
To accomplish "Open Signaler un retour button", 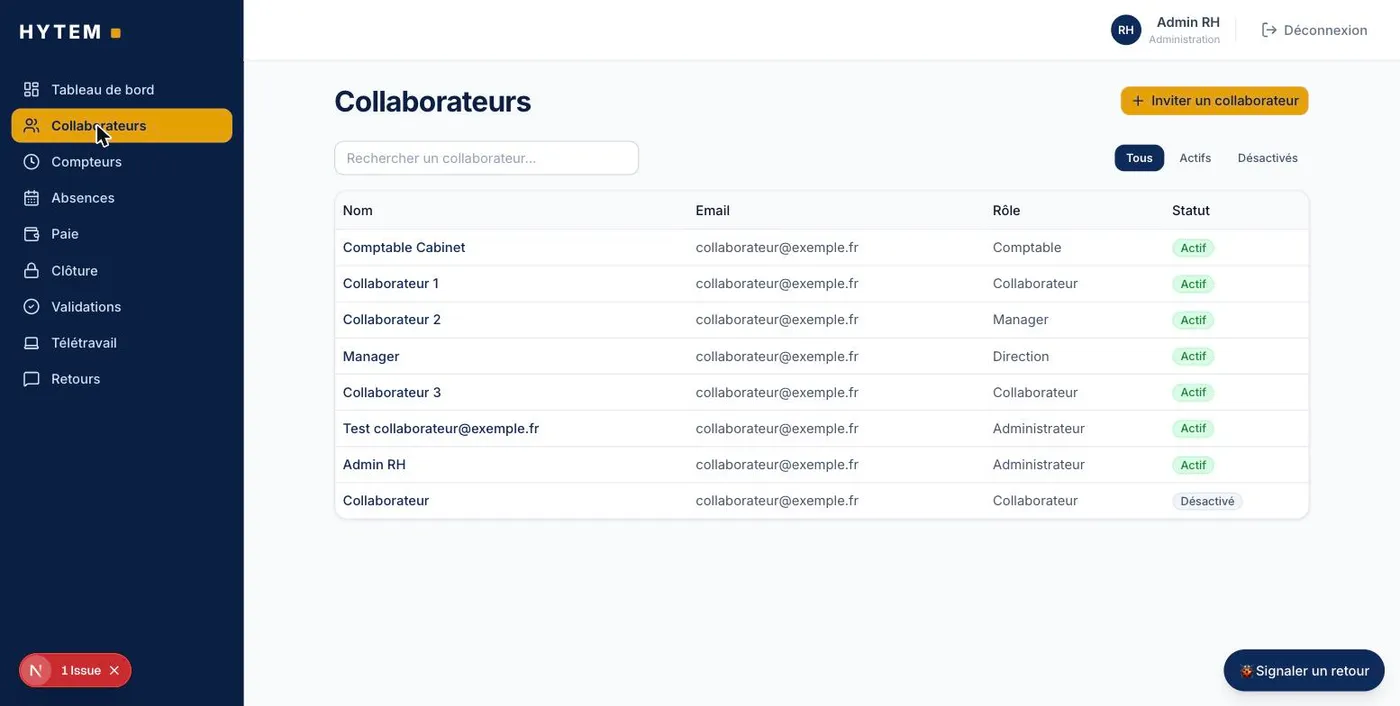I will point(1304,671).
